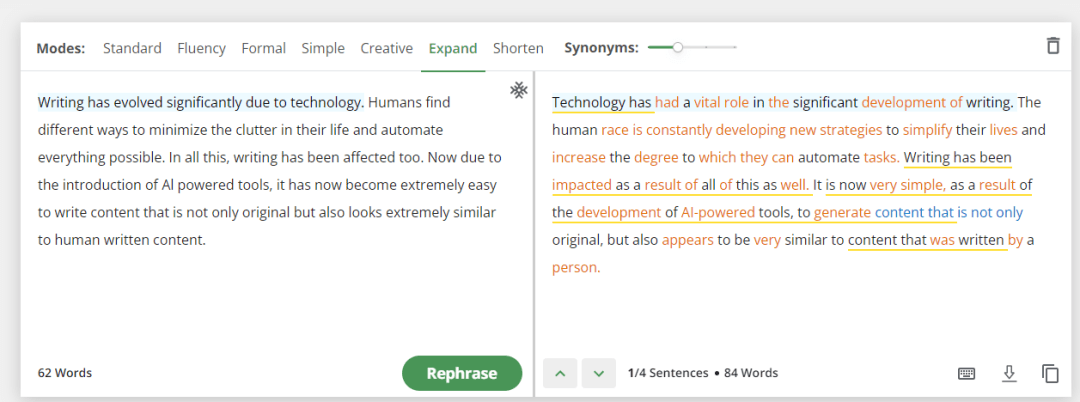
Task: Click the blue phrase 'content that is not only'
Action: 948,213
